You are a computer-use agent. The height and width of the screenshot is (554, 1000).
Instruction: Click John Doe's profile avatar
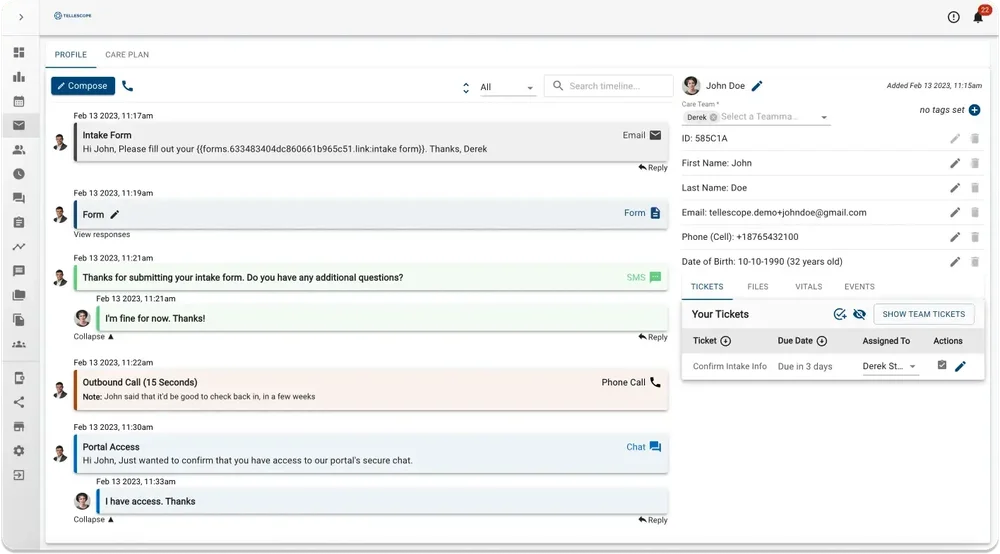[x=691, y=85]
